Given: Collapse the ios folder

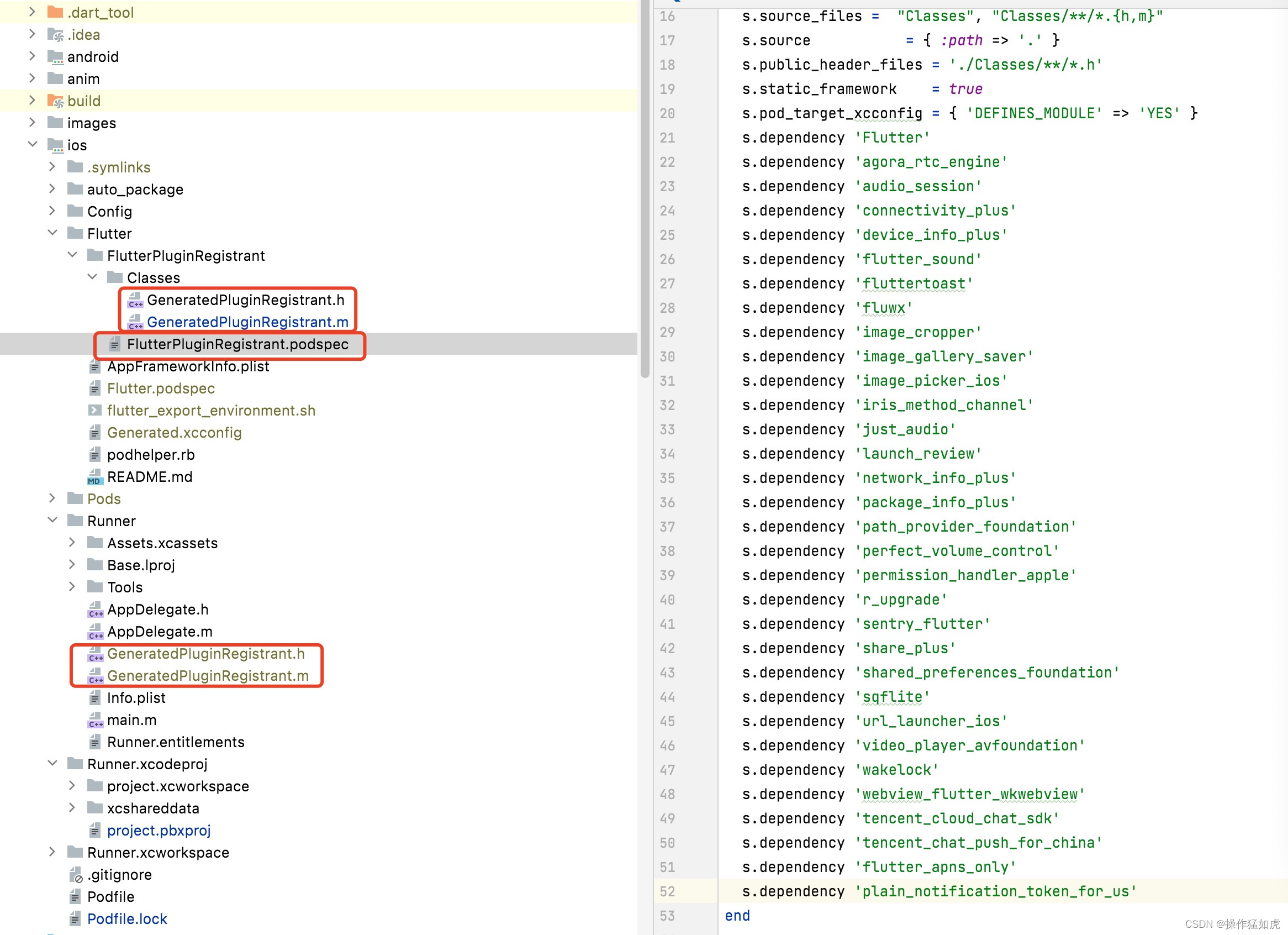Looking at the screenshot, I should coord(33,144).
